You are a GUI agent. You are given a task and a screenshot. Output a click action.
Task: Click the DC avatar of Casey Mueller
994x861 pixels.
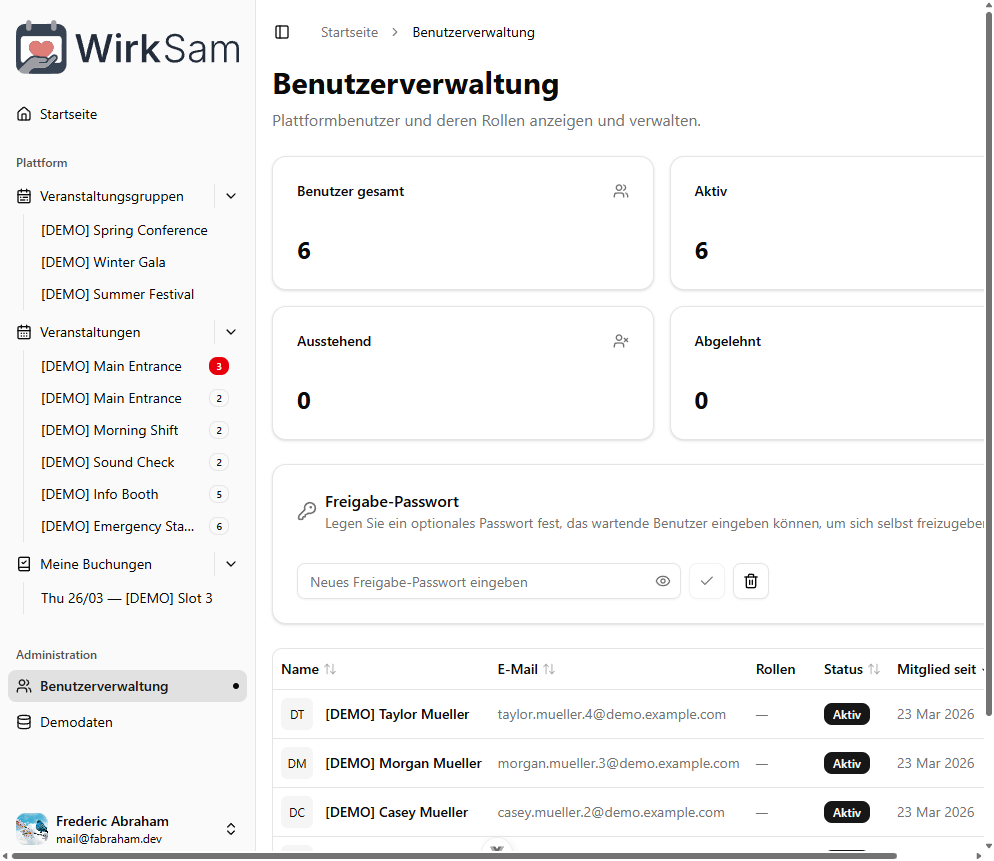point(297,812)
